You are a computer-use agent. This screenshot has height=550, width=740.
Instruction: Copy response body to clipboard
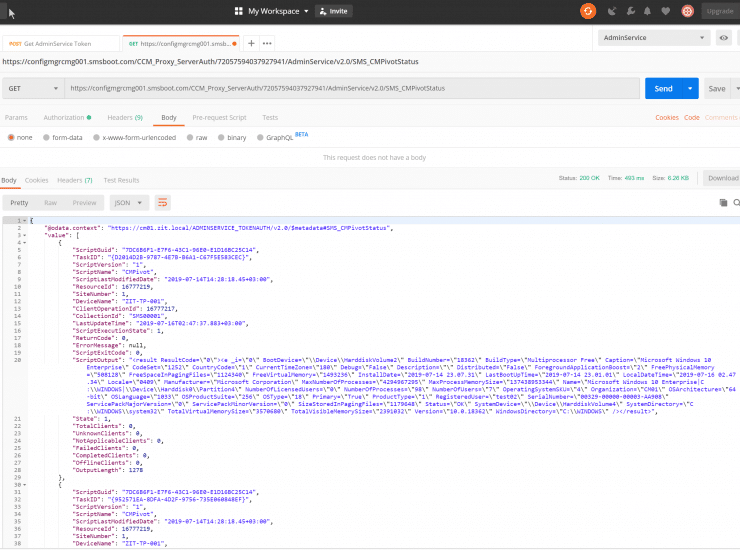point(724,202)
